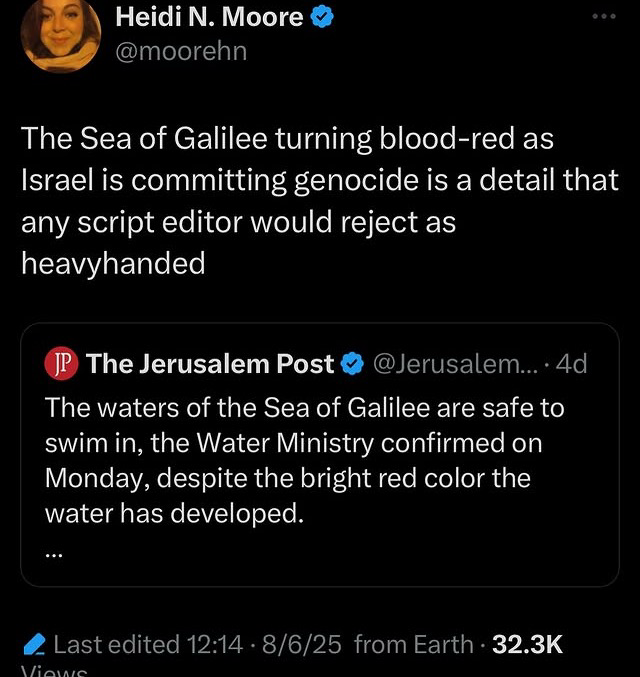Viewport: 640px width, 677px height.
Task: Open the @moorehn handle
Action: 180,50
